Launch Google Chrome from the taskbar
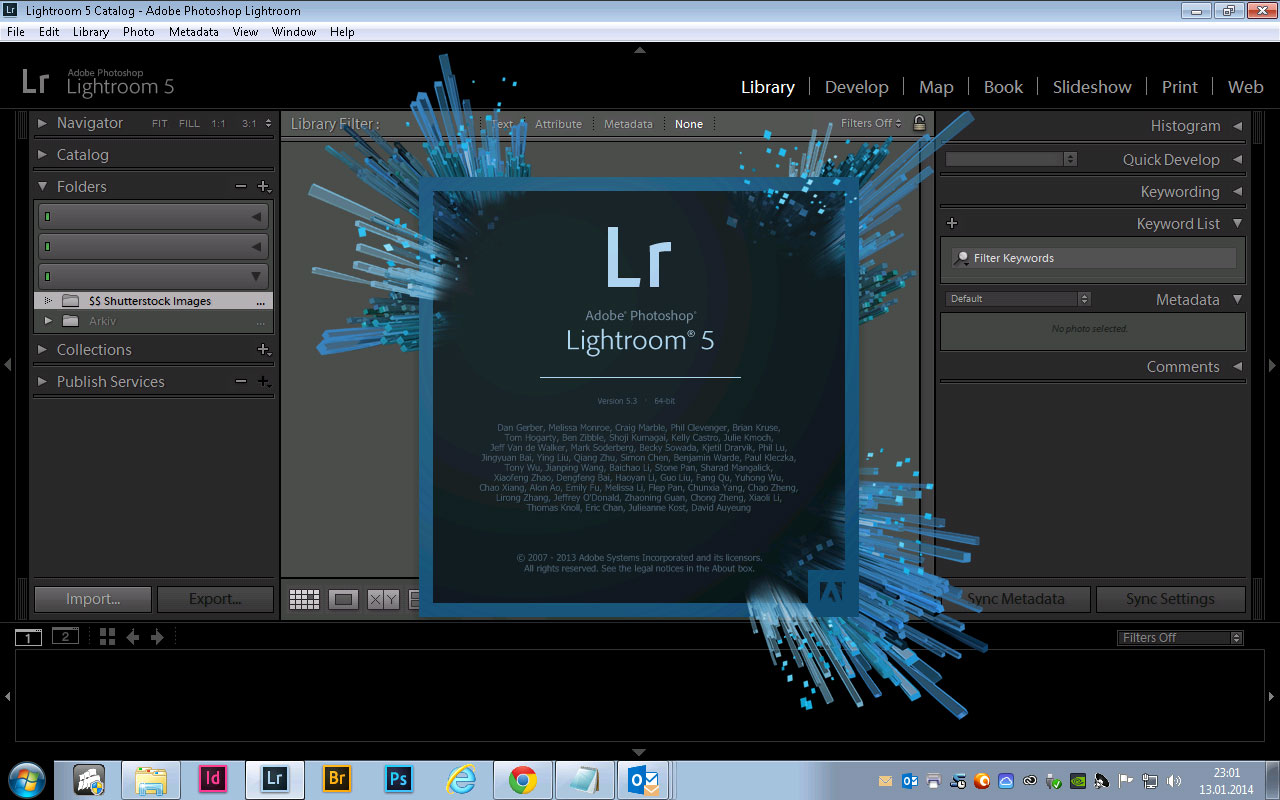Viewport: 1280px width, 800px height. (x=523, y=780)
